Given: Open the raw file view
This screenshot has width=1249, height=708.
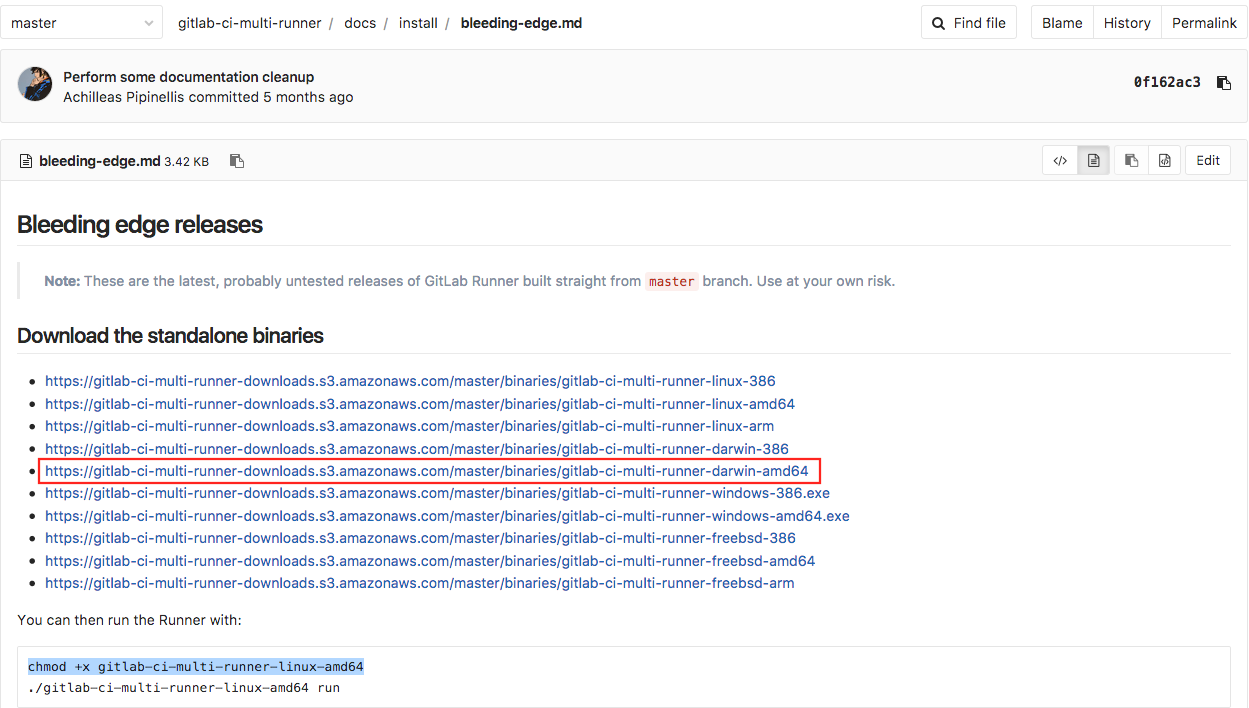Looking at the screenshot, I should [x=1165, y=160].
